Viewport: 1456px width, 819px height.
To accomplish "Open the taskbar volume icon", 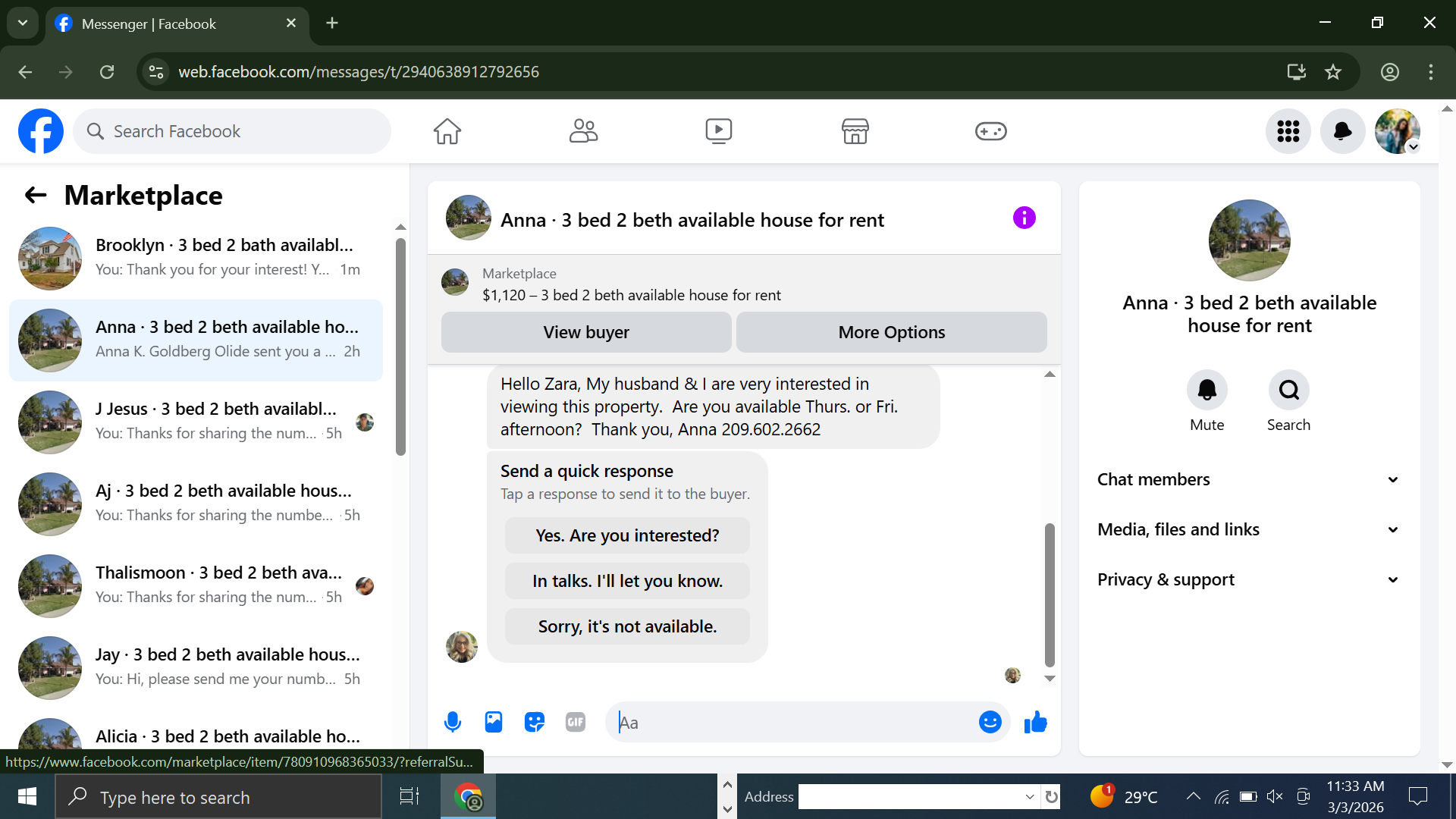I will click(1275, 796).
